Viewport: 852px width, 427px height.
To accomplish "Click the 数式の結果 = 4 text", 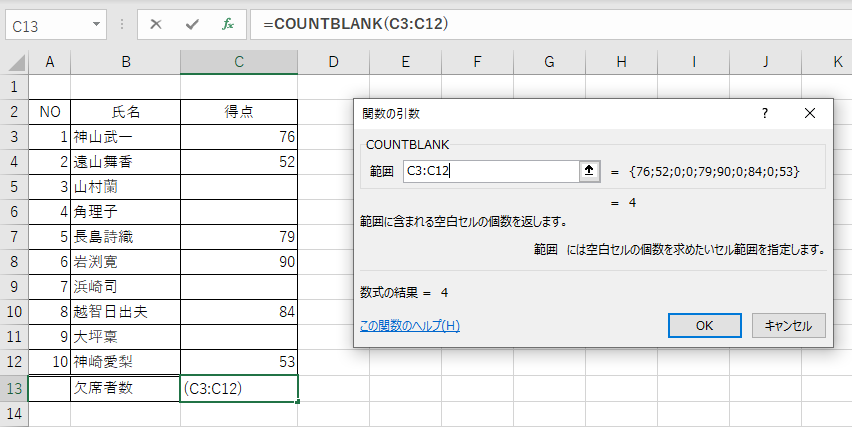I will coord(404,293).
